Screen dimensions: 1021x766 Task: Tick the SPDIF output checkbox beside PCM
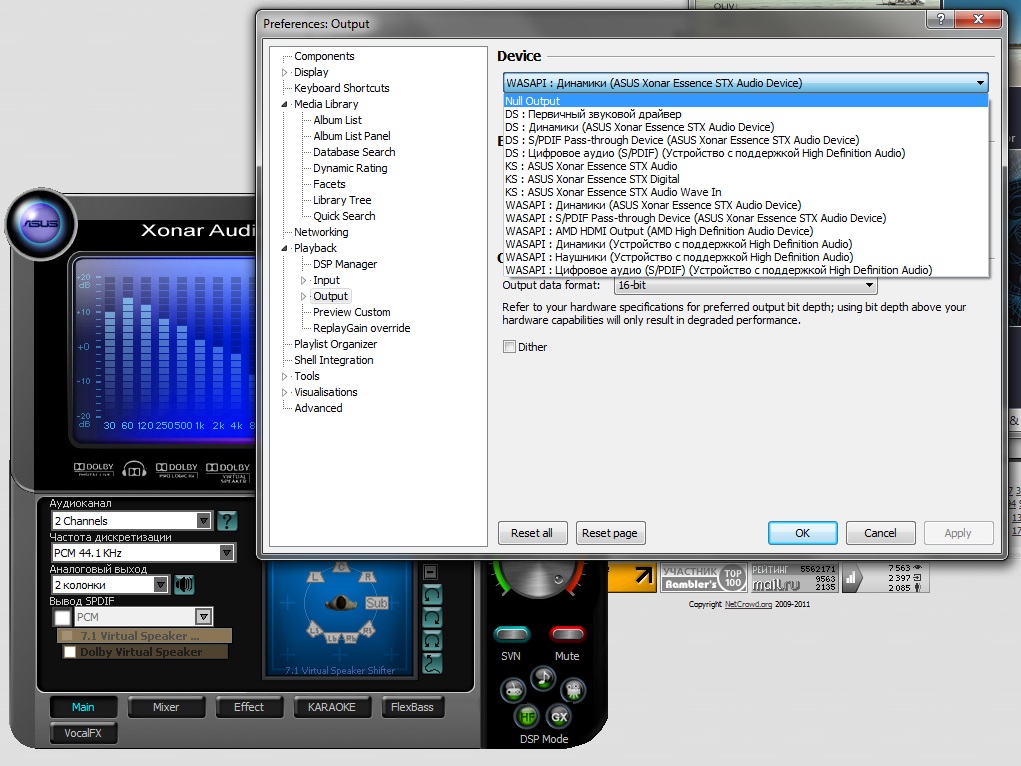(x=63, y=617)
